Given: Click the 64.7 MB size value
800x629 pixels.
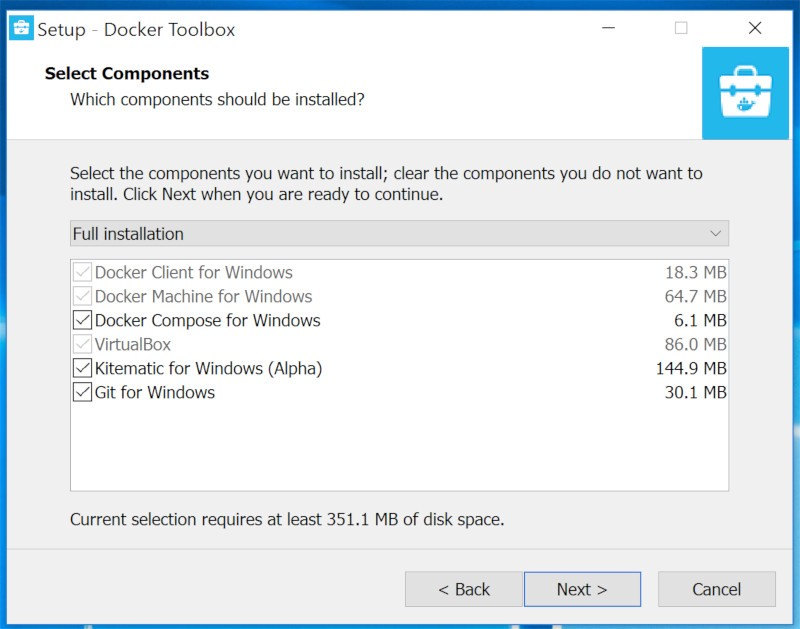Looking at the screenshot, I should click(x=695, y=296).
